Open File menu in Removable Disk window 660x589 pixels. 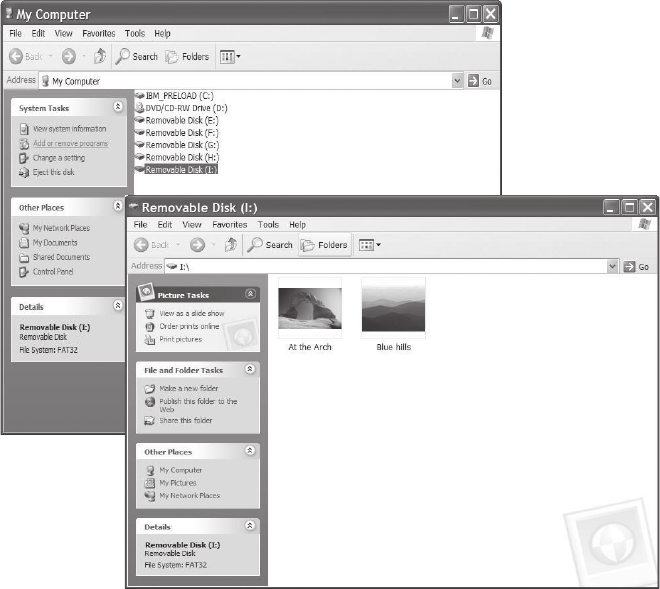pos(140,225)
